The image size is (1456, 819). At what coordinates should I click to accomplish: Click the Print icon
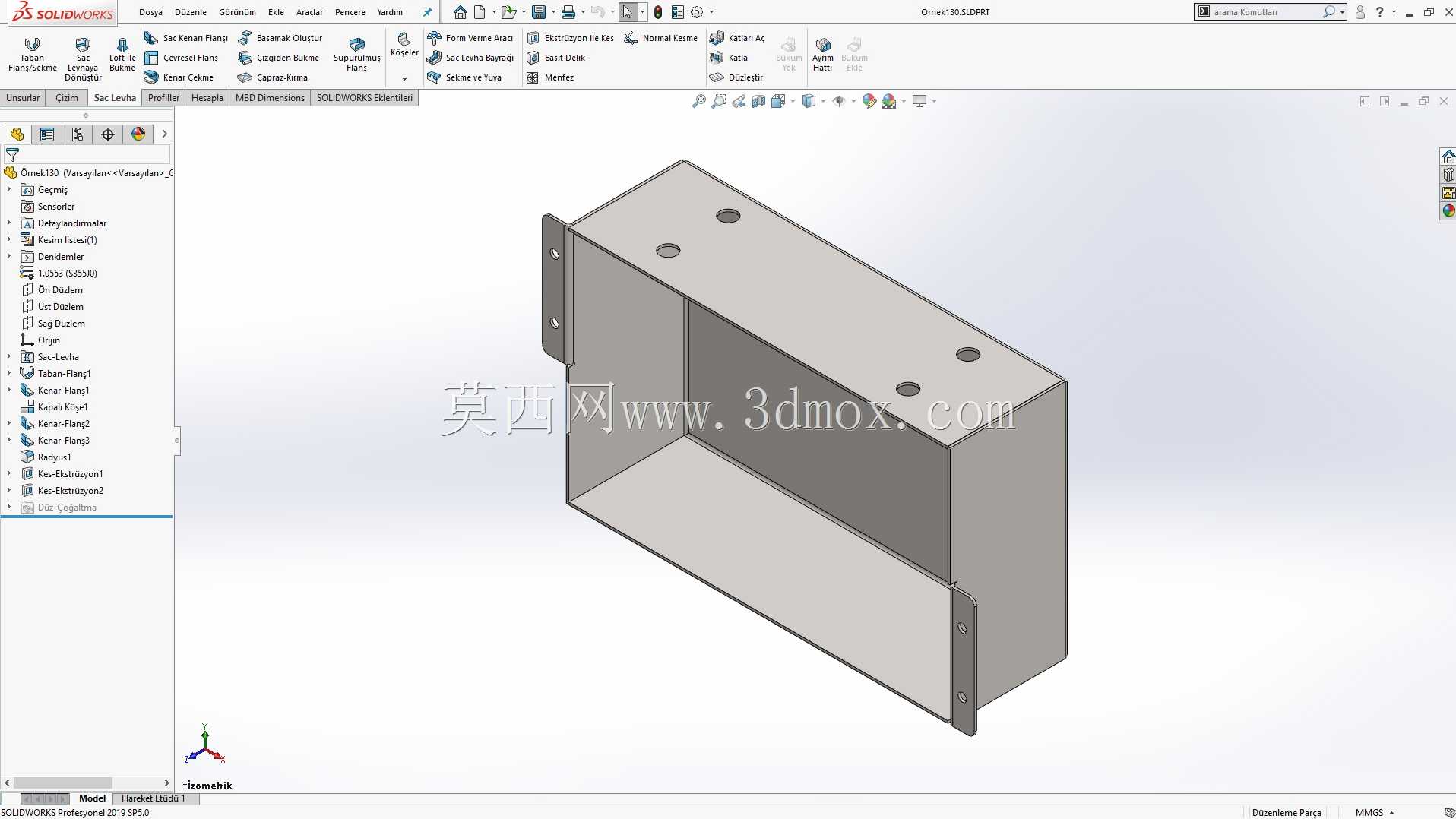coord(568,12)
